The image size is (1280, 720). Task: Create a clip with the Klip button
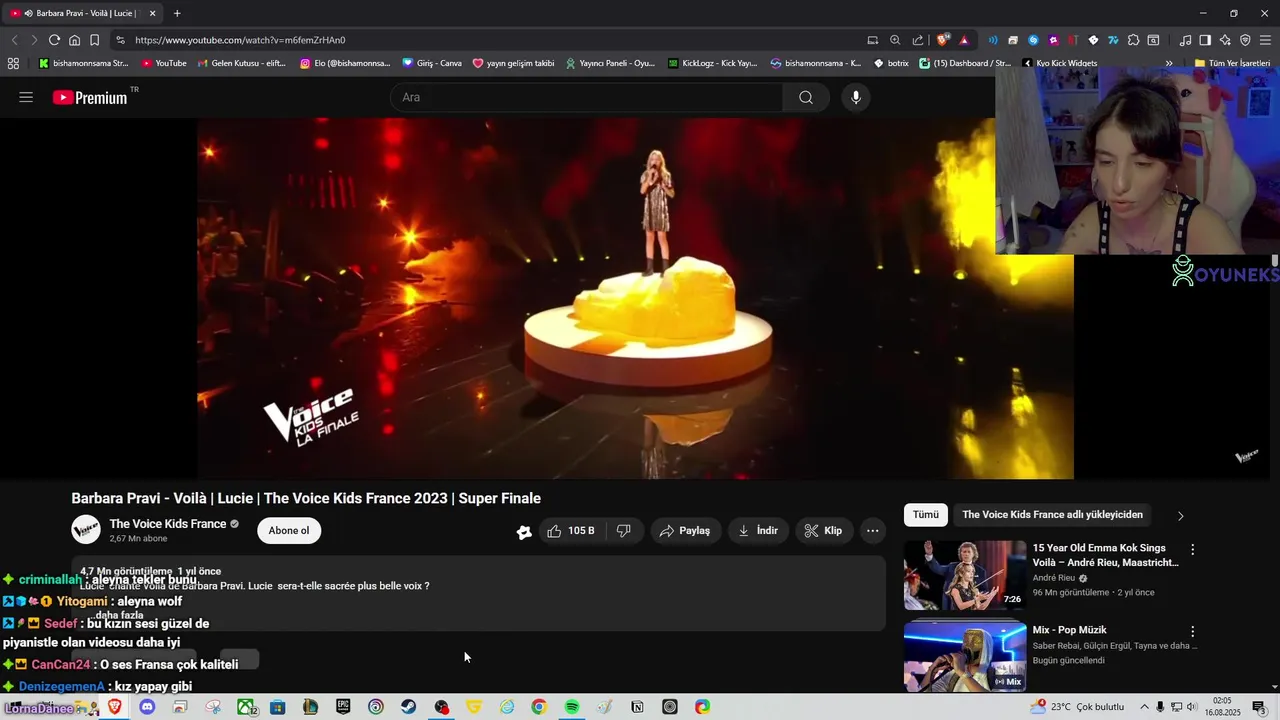pos(824,531)
